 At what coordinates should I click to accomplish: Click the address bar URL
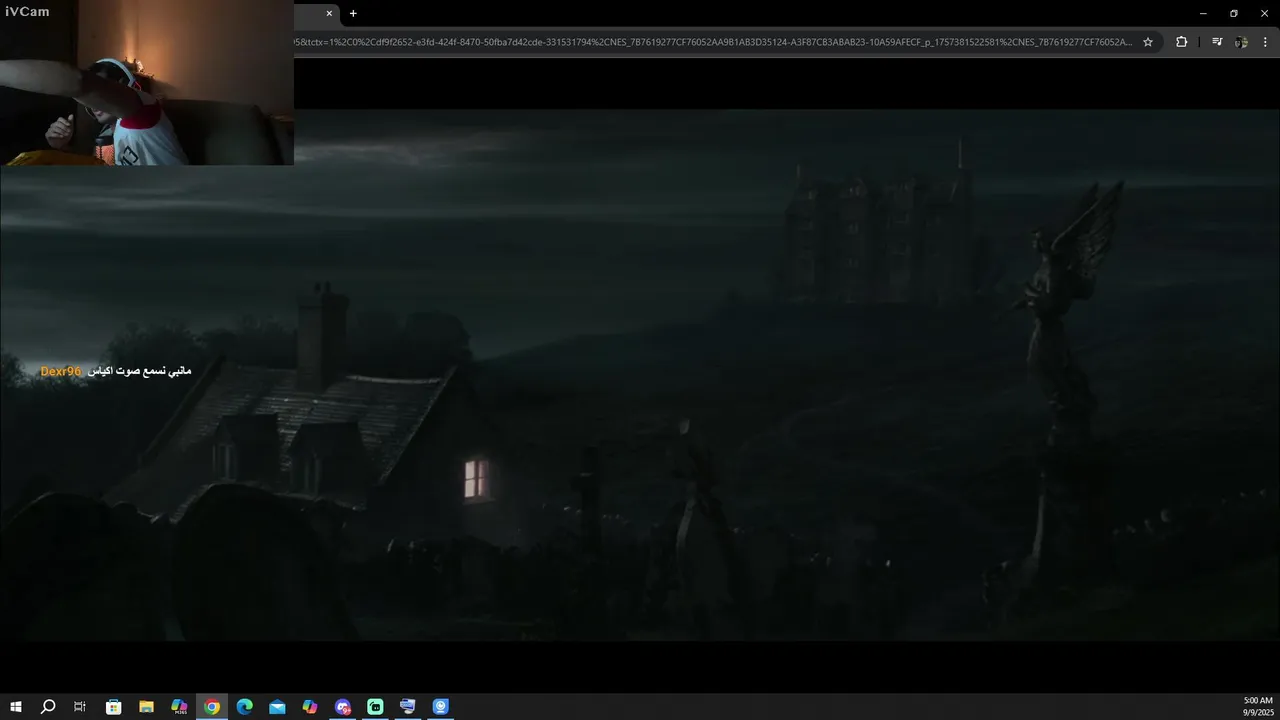(x=712, y=42)
